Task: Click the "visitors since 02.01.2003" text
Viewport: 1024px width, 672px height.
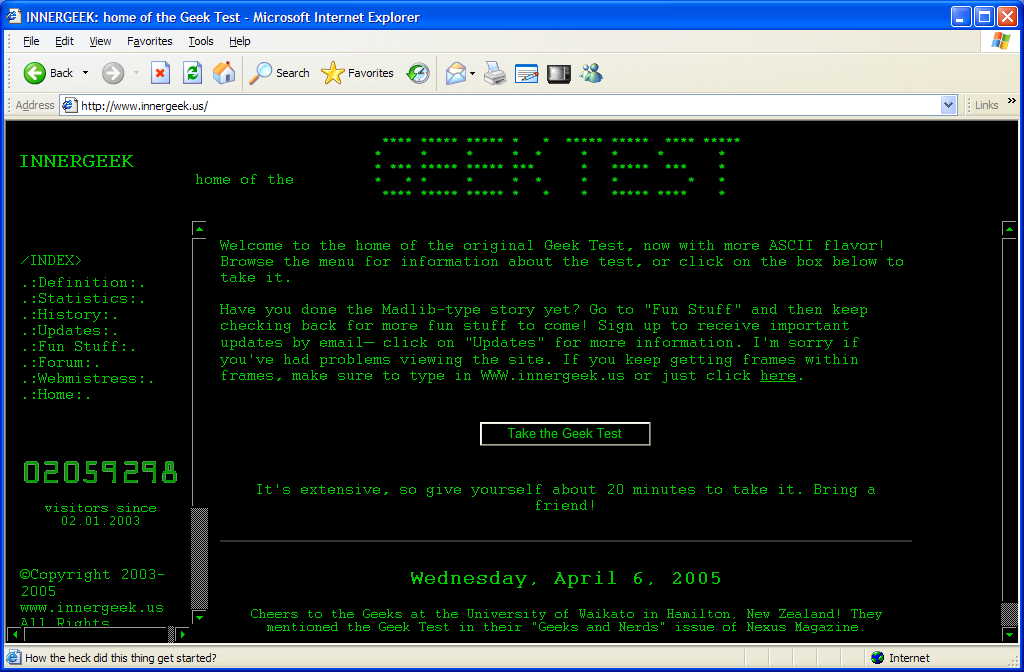Action: tap(101, 514)
